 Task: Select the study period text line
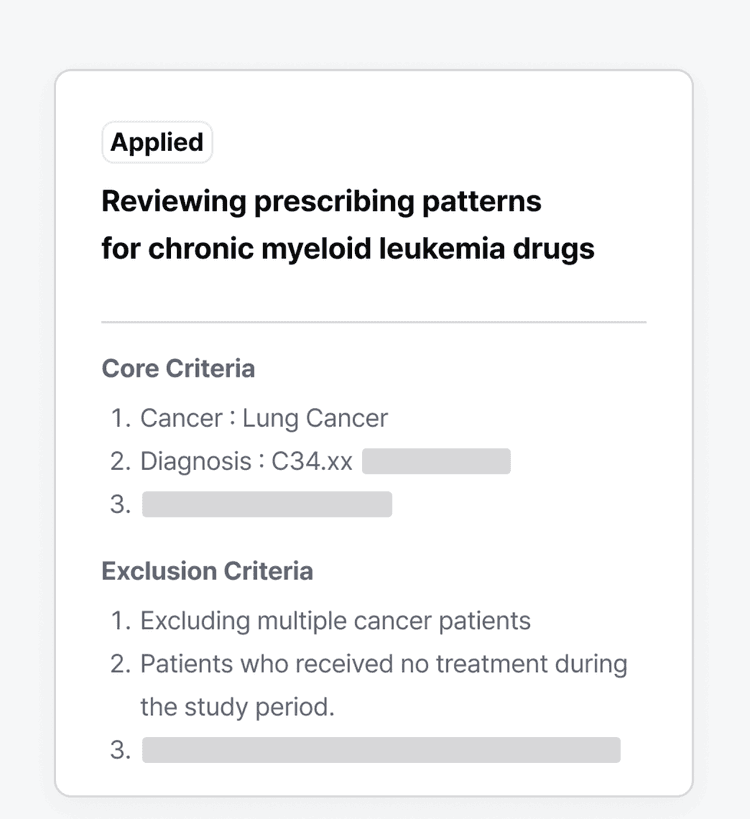pyautogui.click(x=237, y=707)
